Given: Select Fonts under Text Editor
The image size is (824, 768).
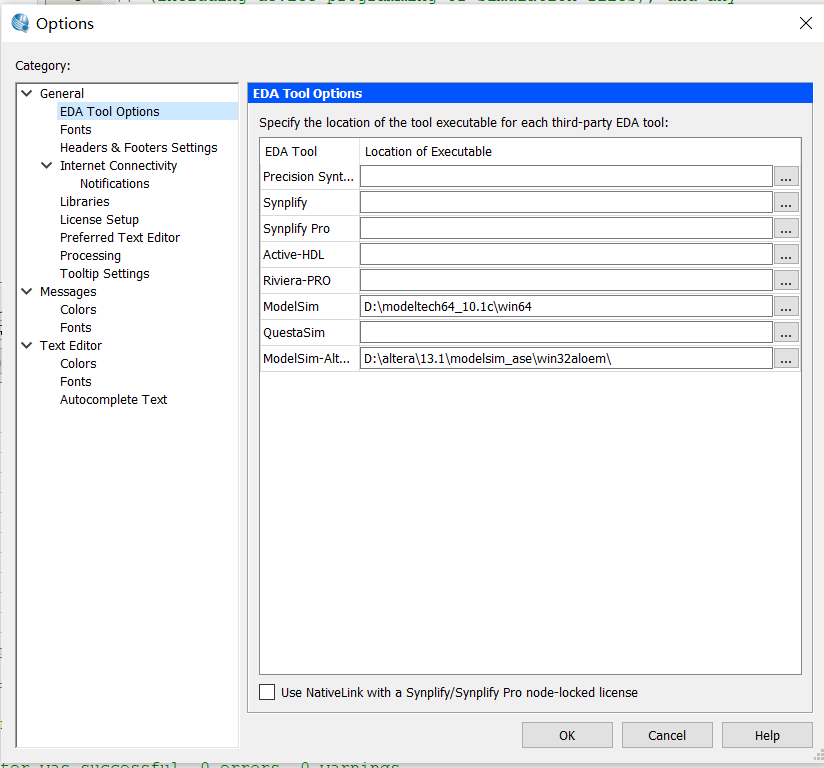Looking at the screenshot, I should [76, 382].
